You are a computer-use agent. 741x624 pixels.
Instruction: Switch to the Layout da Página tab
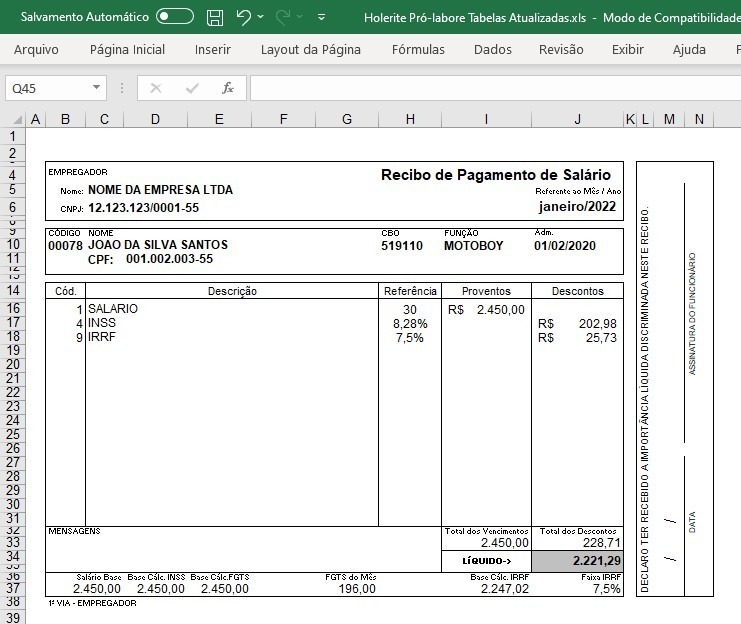[310, 50]
